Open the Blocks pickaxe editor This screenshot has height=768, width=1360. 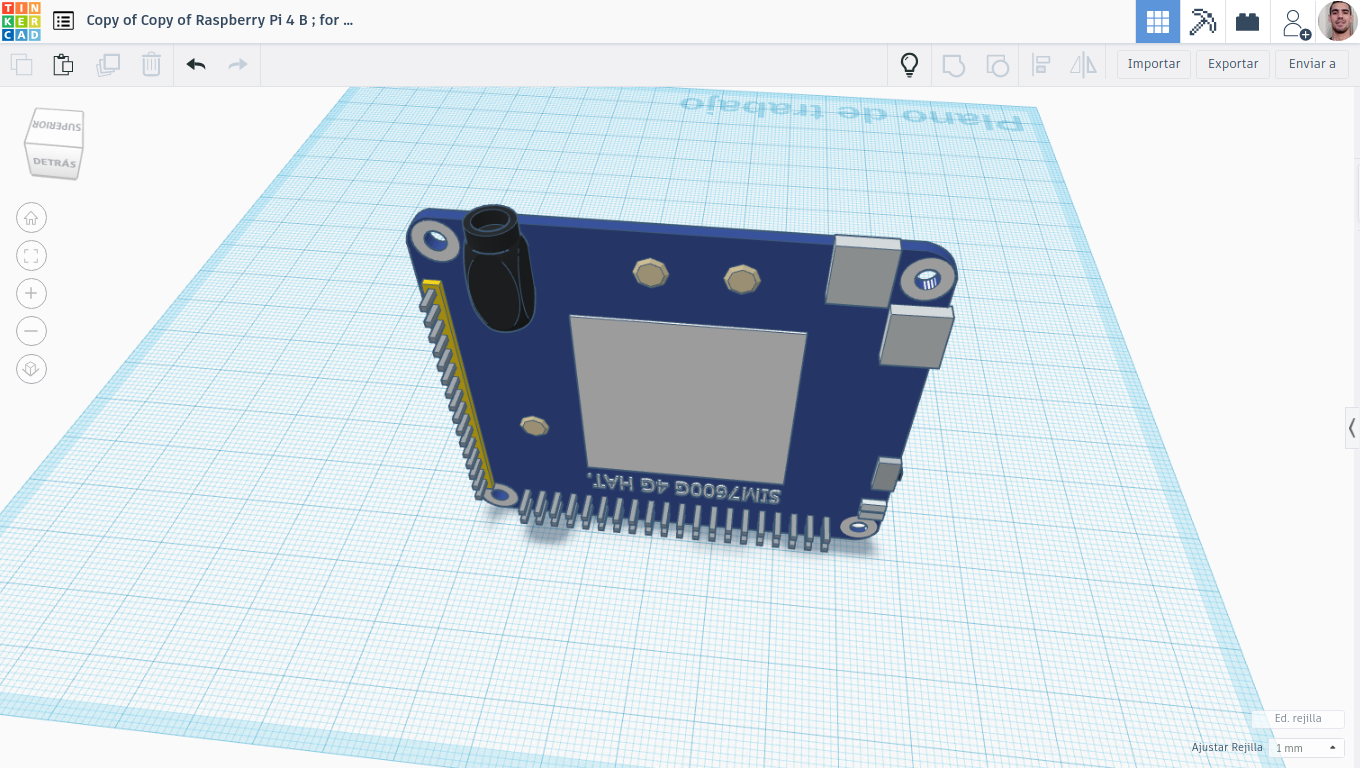point(1203,21)
